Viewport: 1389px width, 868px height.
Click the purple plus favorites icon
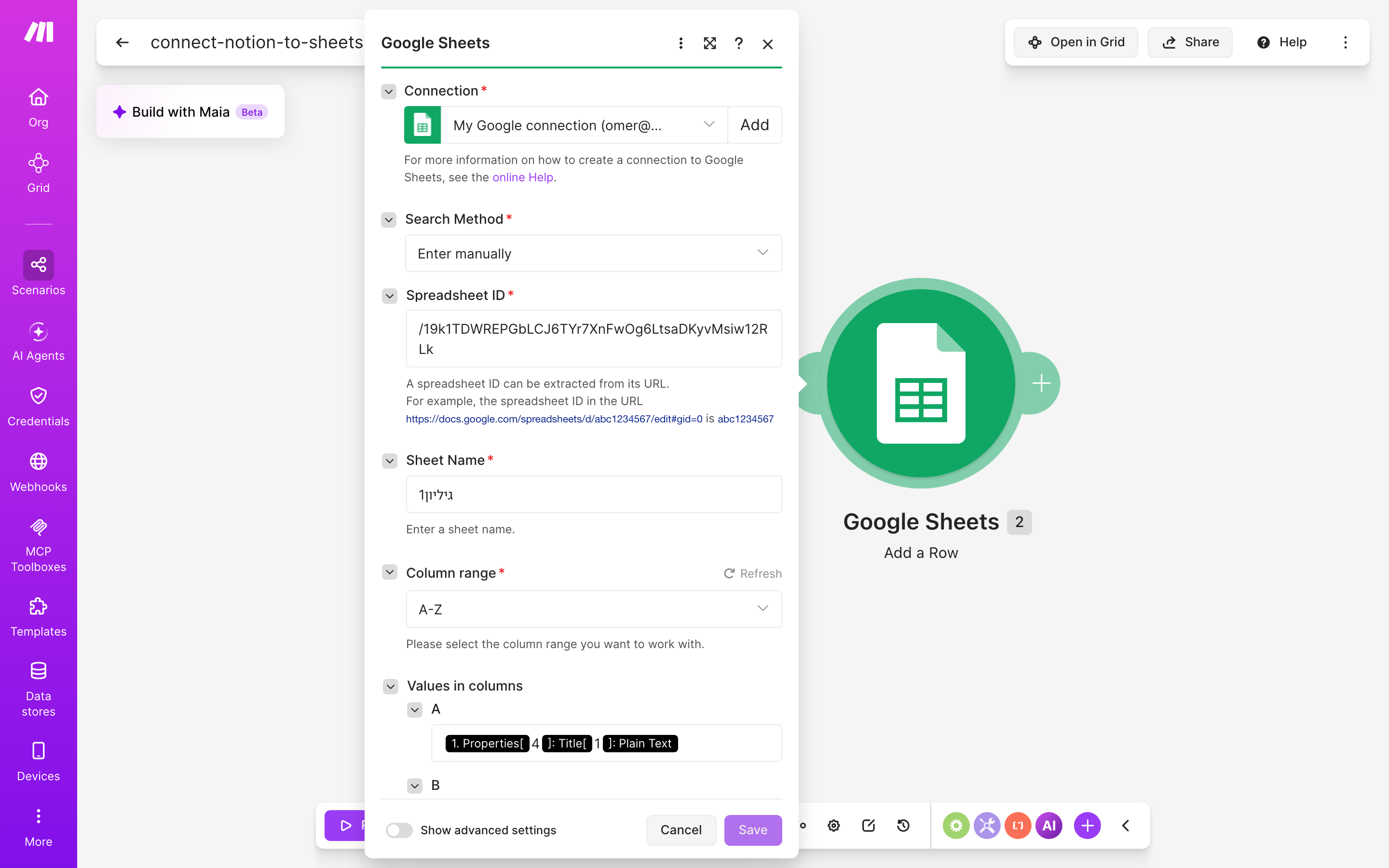point(1087,826)
